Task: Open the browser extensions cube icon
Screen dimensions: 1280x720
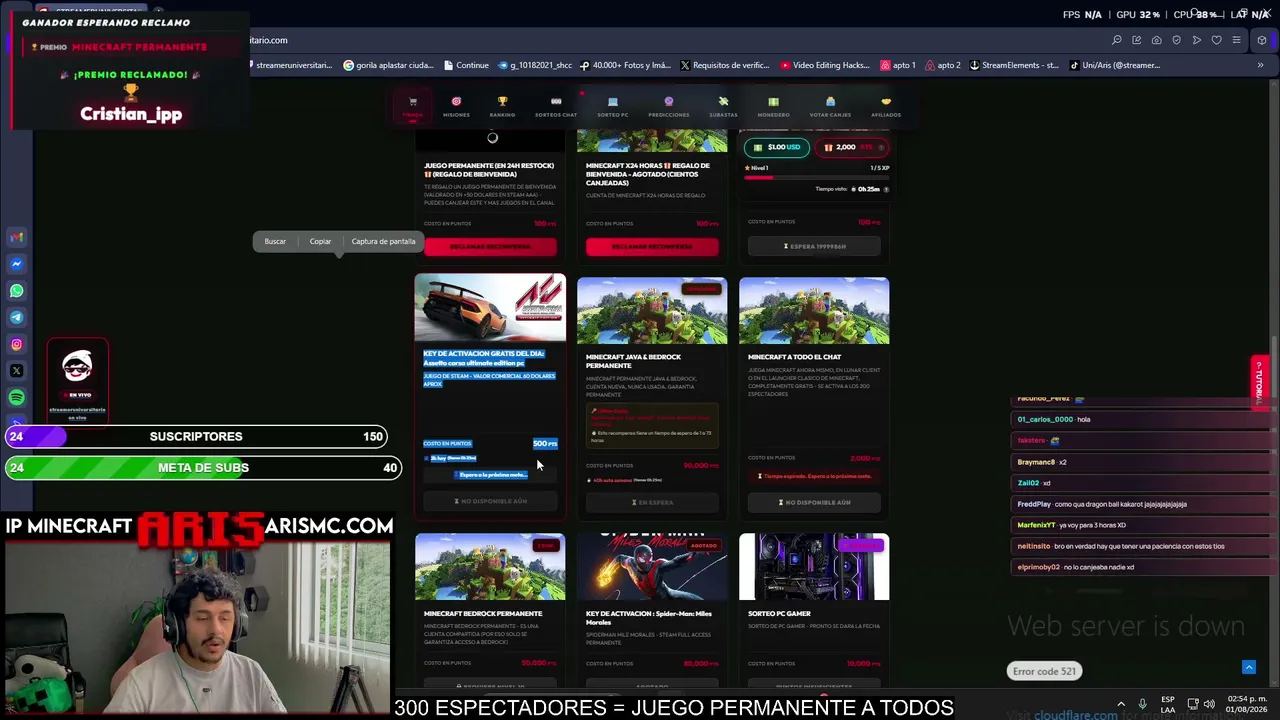Action: pyautogui.click(x=1262, y=40)
